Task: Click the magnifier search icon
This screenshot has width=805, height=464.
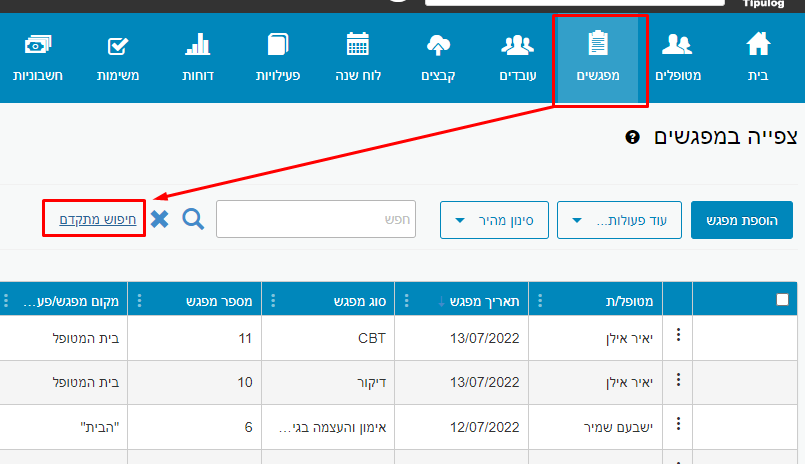Action: coord(193,219)
